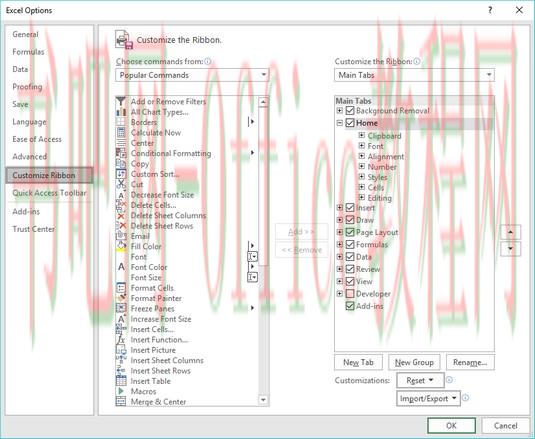Click the Borders command icon
Screen dimensions: 535x439
point(121,122)
